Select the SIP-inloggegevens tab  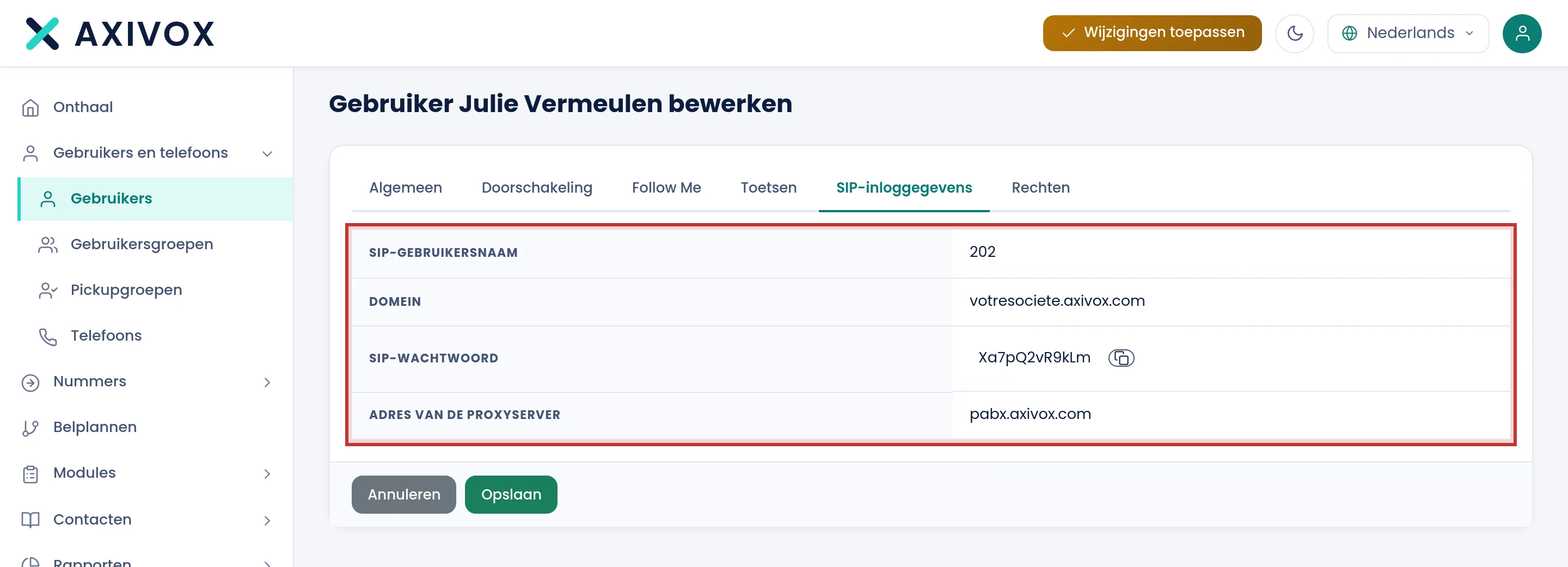point(904,187)
